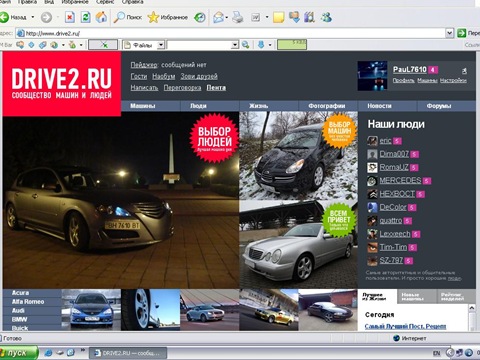The image size is (480, 360).
Task: Click the red Выбор людей badge
Action: [x=214, y=138]
